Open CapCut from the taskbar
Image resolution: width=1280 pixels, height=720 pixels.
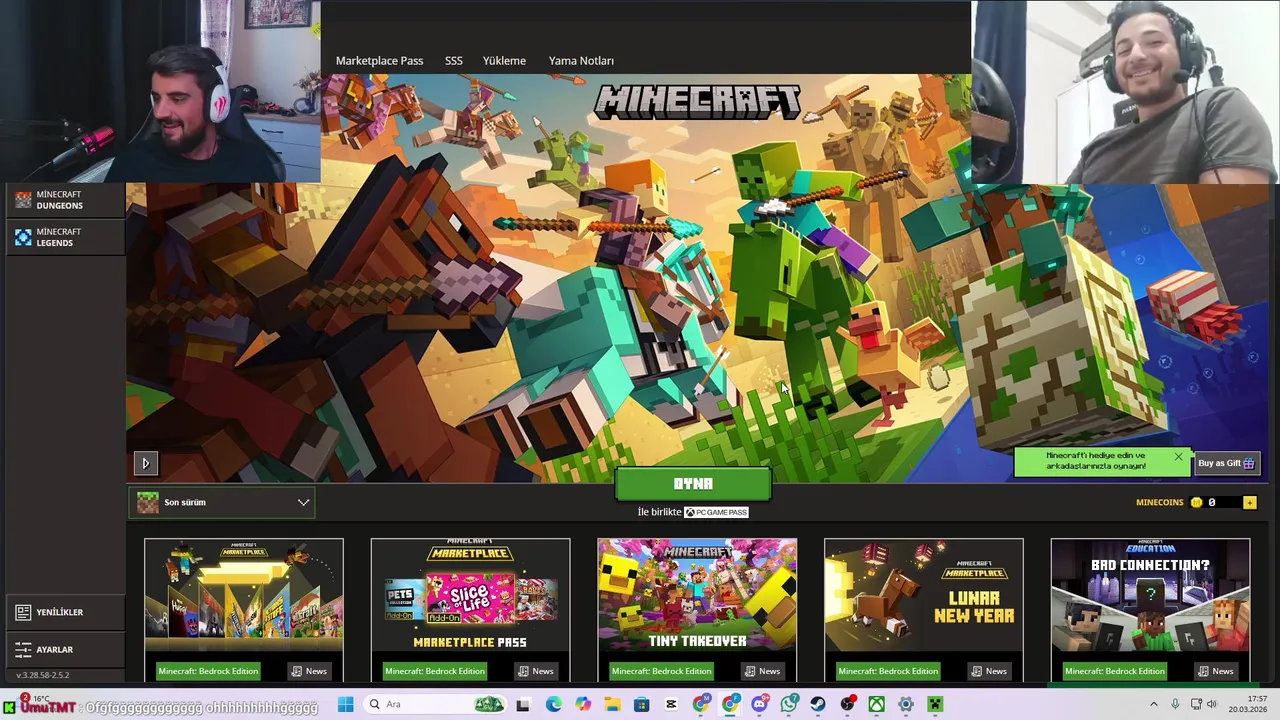(x=671, y=705)
